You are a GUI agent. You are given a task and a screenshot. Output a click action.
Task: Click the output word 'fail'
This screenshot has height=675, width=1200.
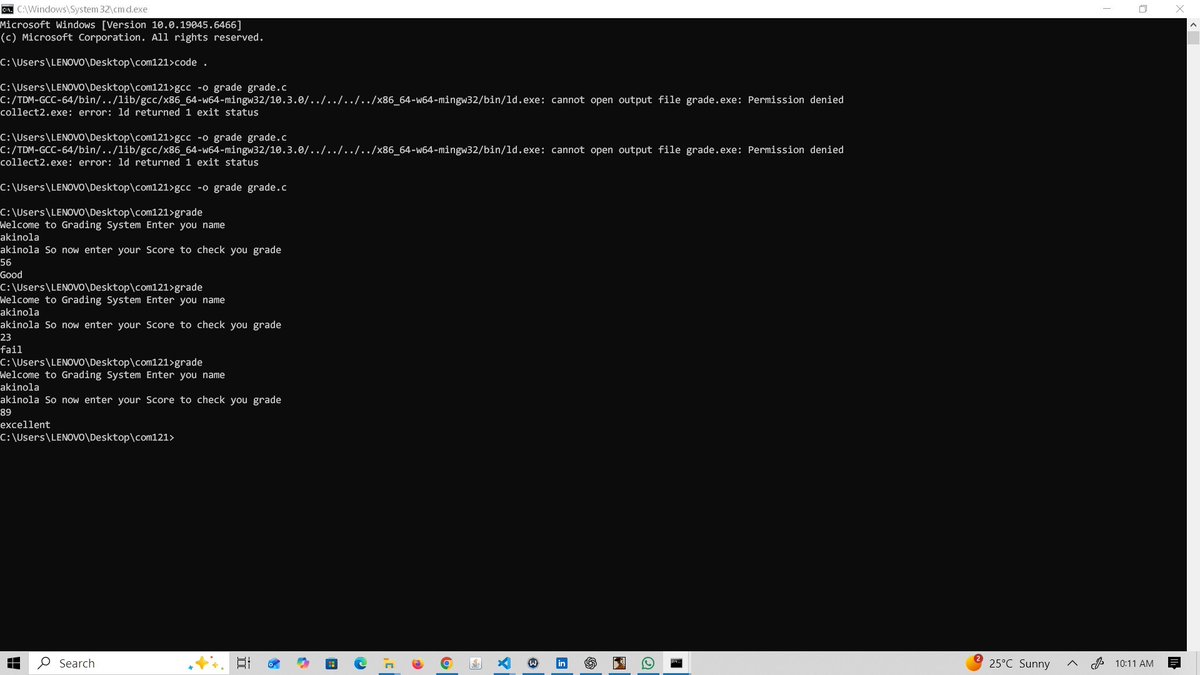[11, 350]
